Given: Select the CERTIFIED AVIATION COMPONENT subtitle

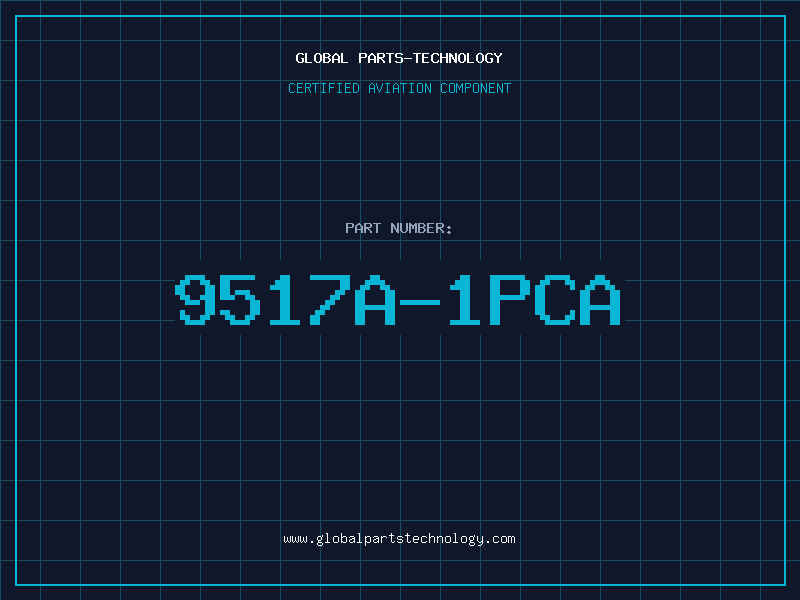Looking at the screenshot, I should (399, 88).
